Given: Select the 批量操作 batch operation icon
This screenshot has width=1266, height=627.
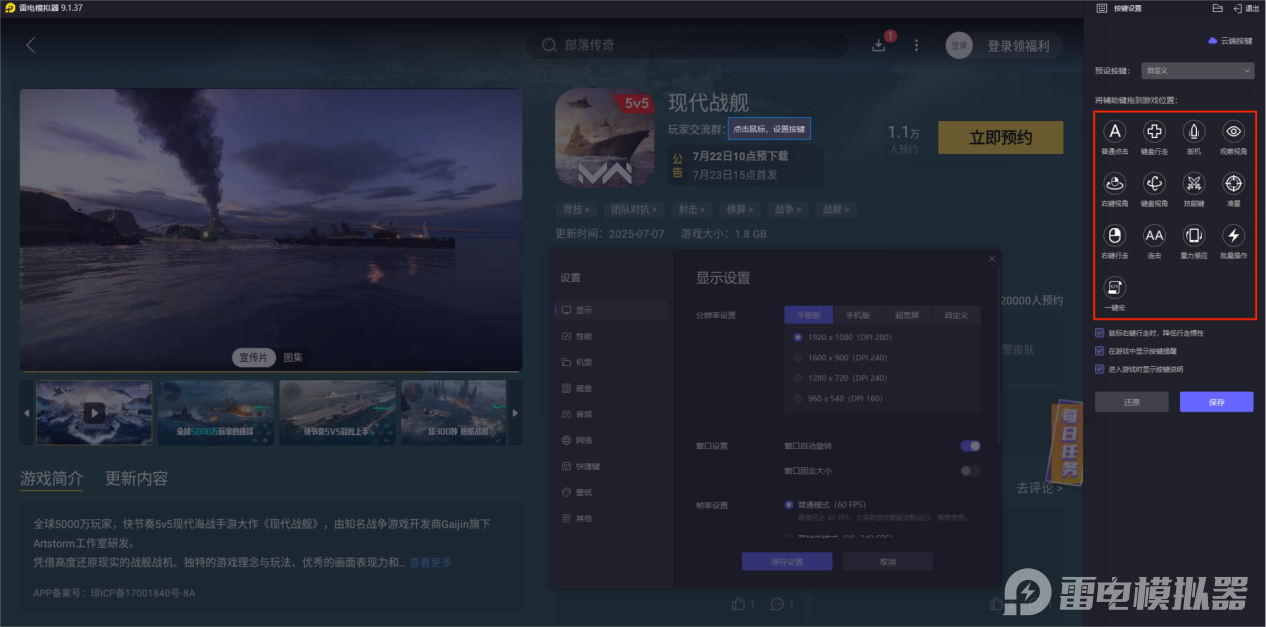Looking at the screenshot, I should coord(1233,236).
